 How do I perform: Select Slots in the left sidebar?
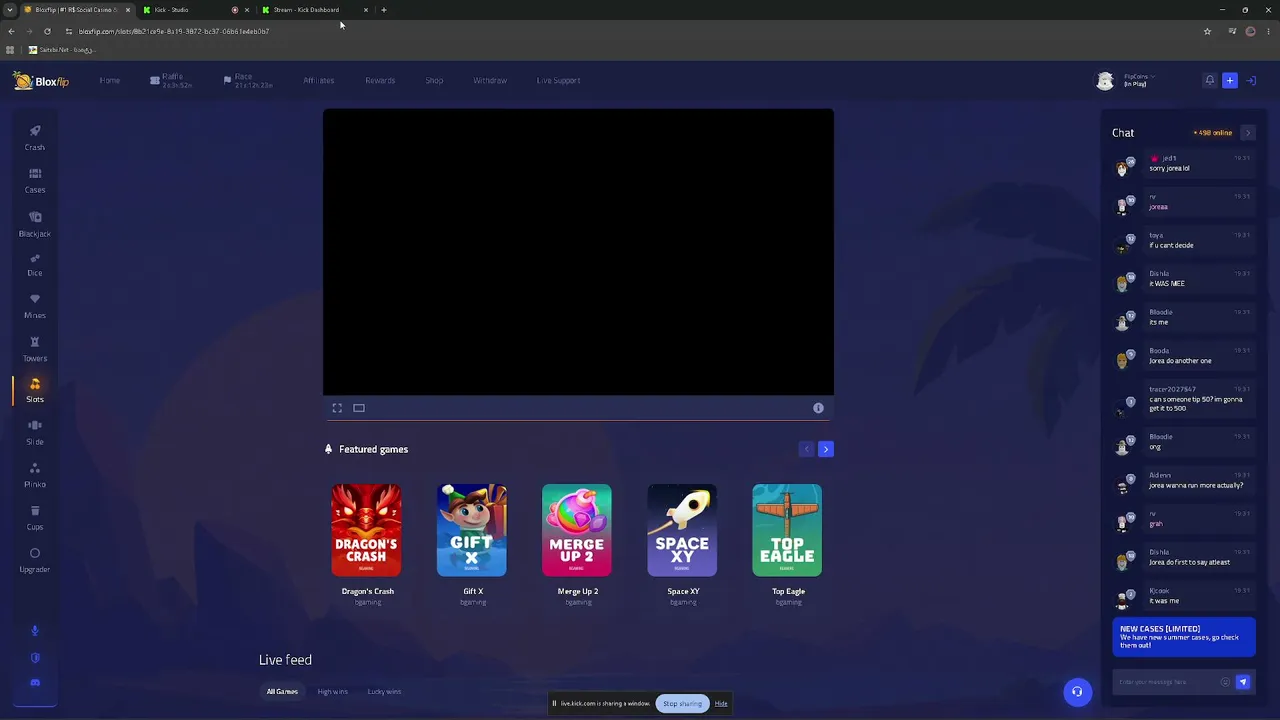(x=35, y=391)
